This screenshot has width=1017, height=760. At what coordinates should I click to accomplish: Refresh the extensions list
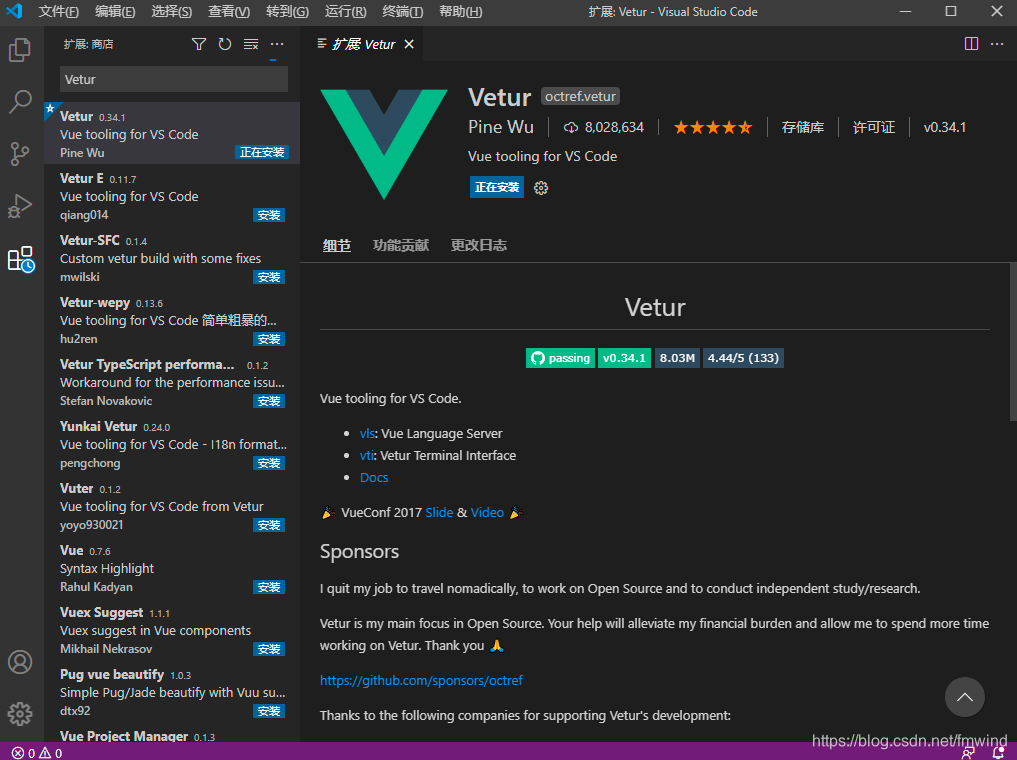[224, 44]
